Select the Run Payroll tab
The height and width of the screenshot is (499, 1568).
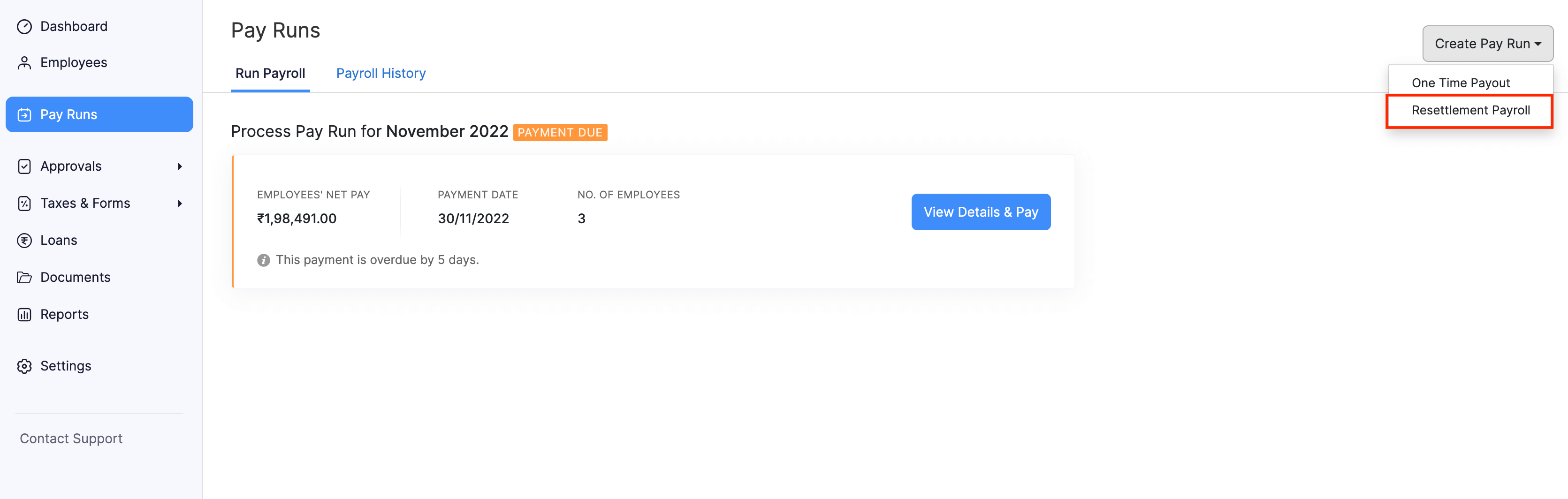click(x=270, y=74)
